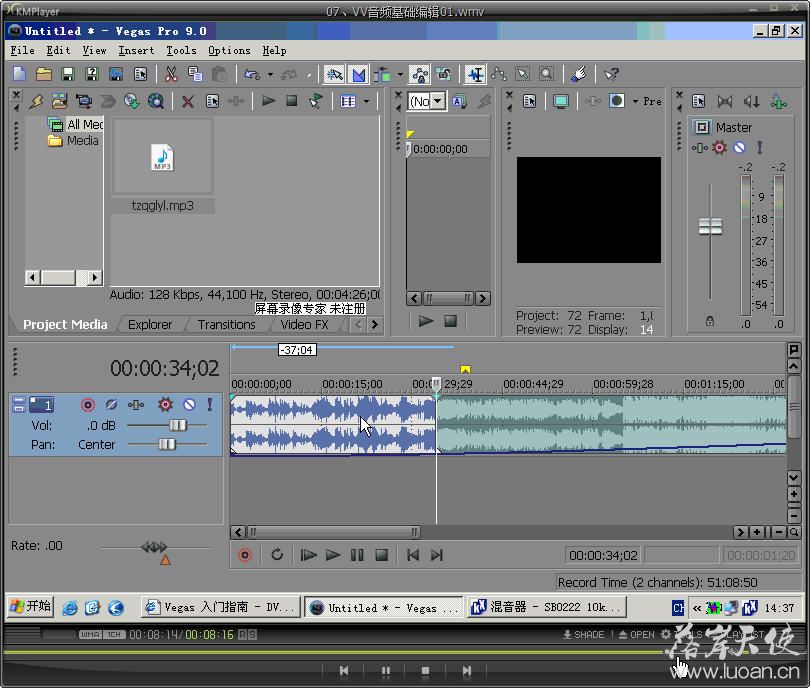Toggle the Automatic Crossfades icon
810x688 pixels.
[x=359, y=75]
